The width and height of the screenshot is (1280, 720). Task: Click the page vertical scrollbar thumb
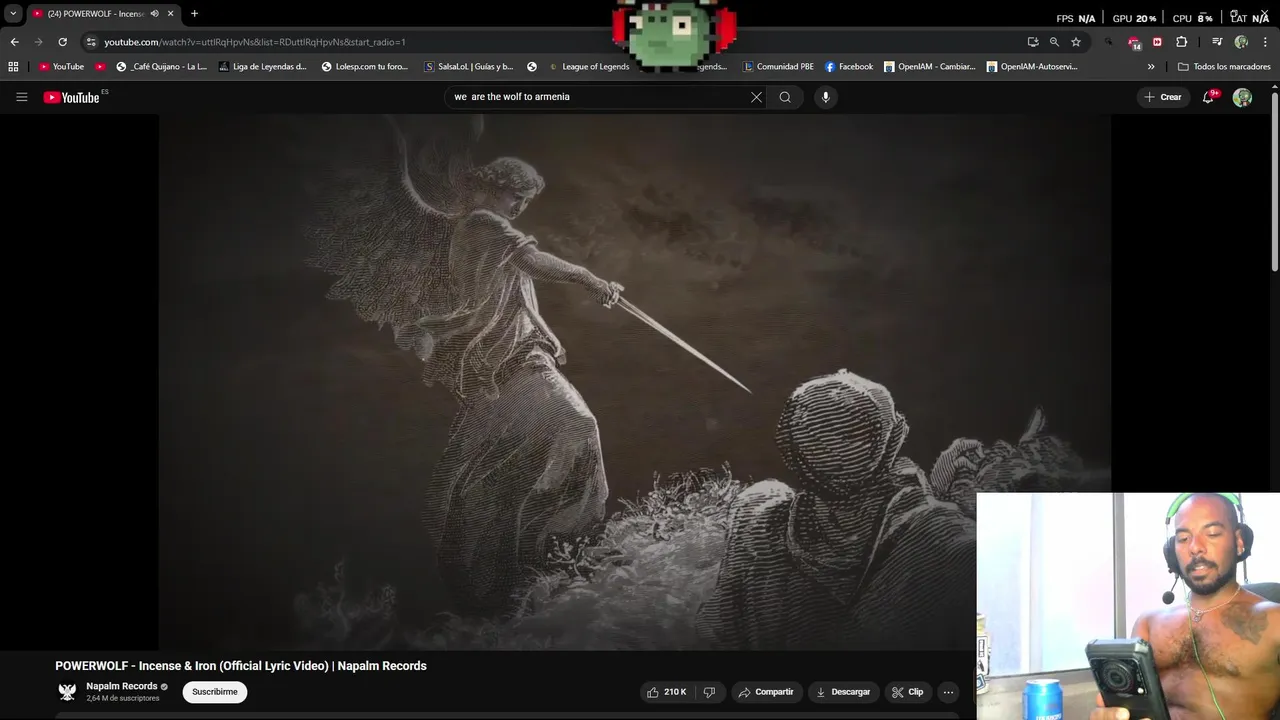pos(1275,180)
